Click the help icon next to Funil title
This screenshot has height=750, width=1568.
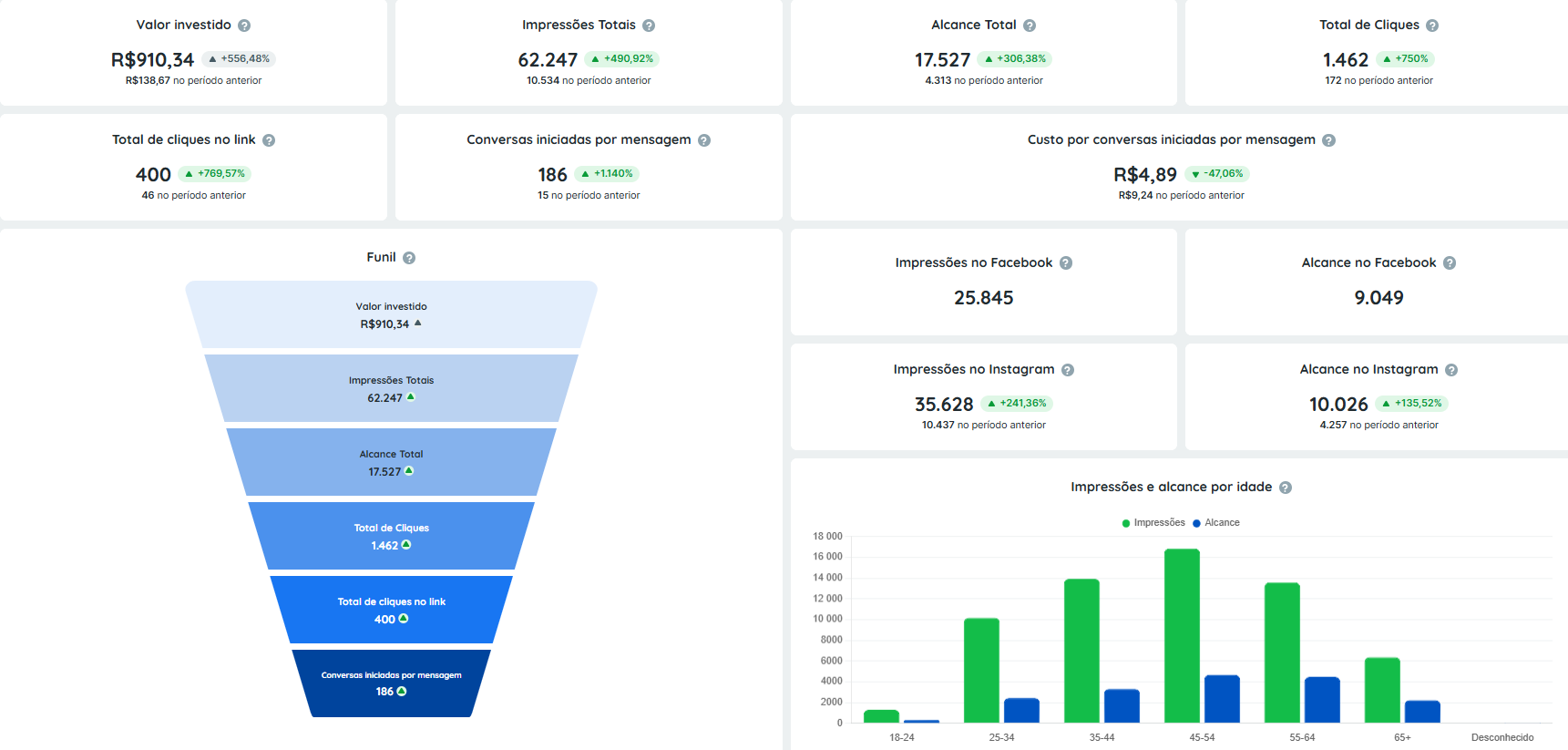(409, 258)
